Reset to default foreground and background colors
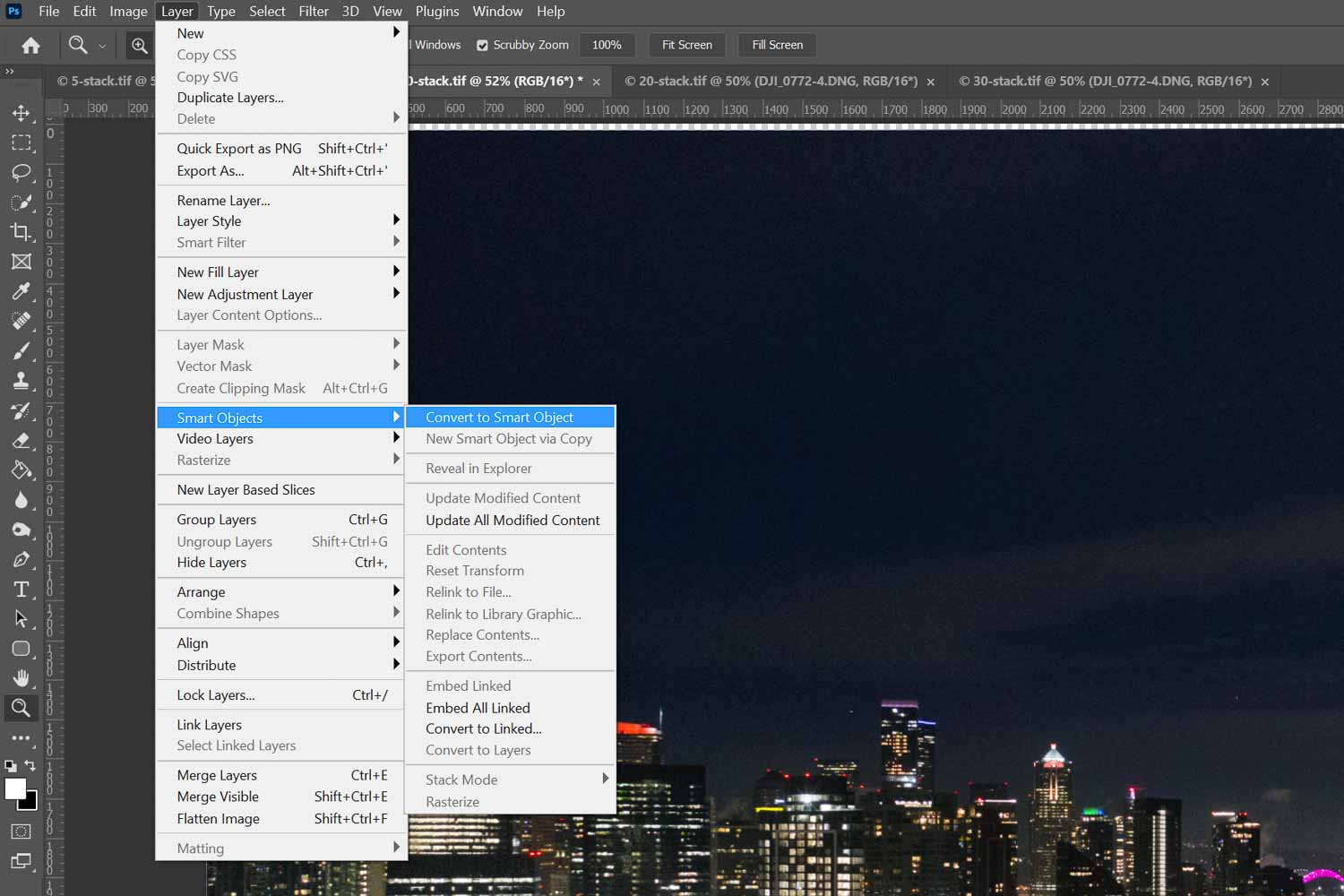 coord(10,766)
